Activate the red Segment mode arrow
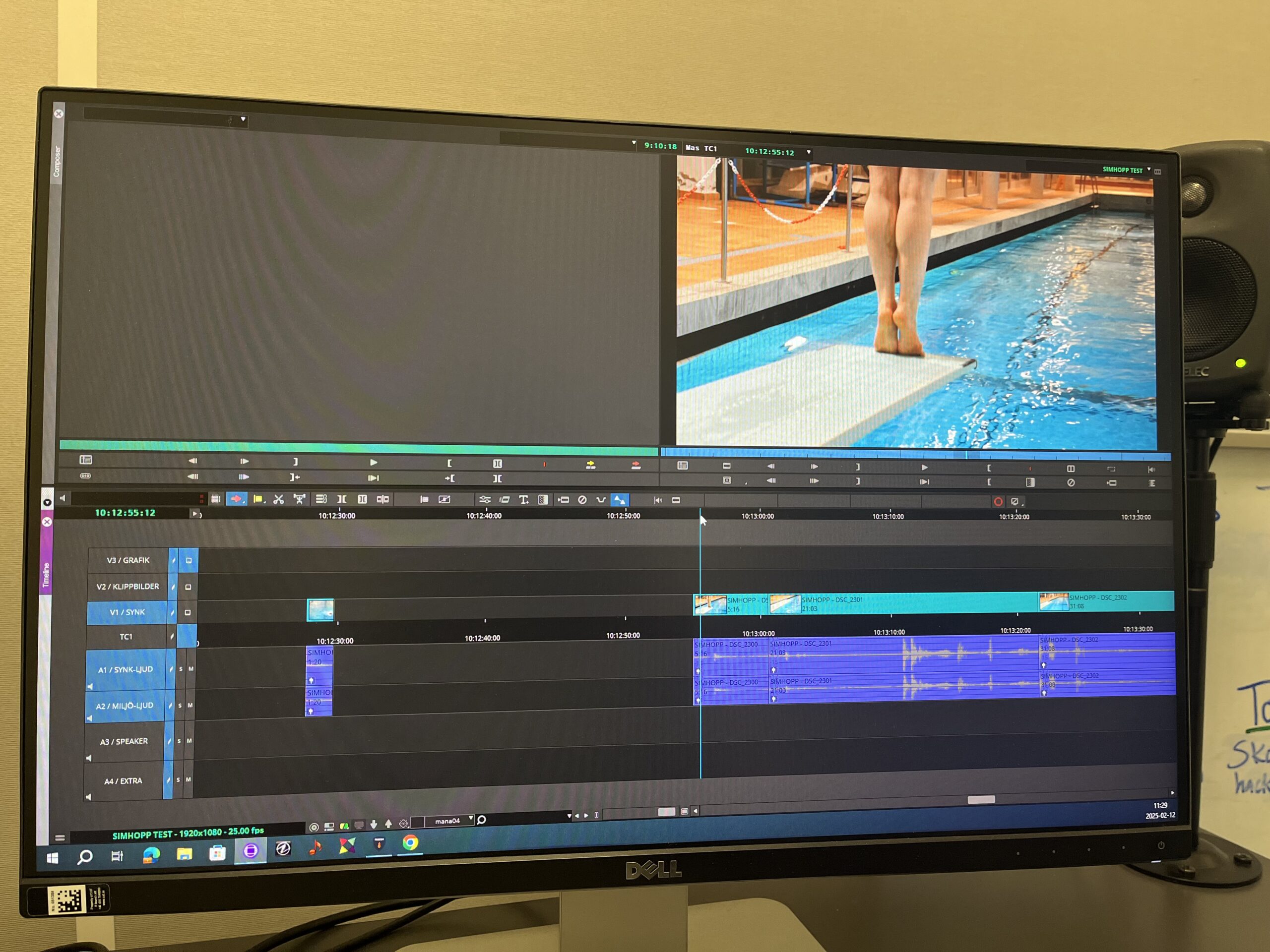 pos(236,499)
